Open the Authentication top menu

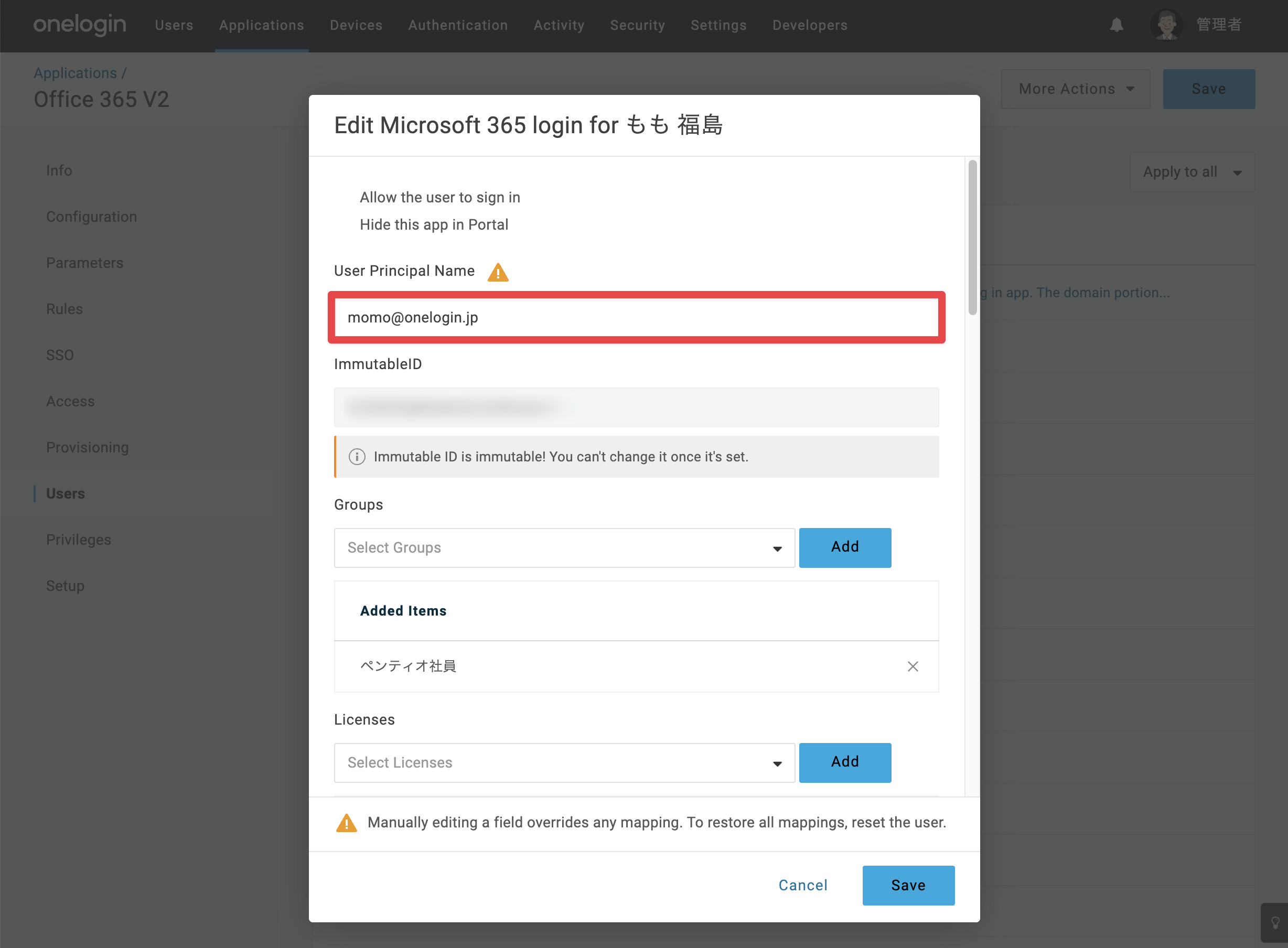tap(458, 25)
